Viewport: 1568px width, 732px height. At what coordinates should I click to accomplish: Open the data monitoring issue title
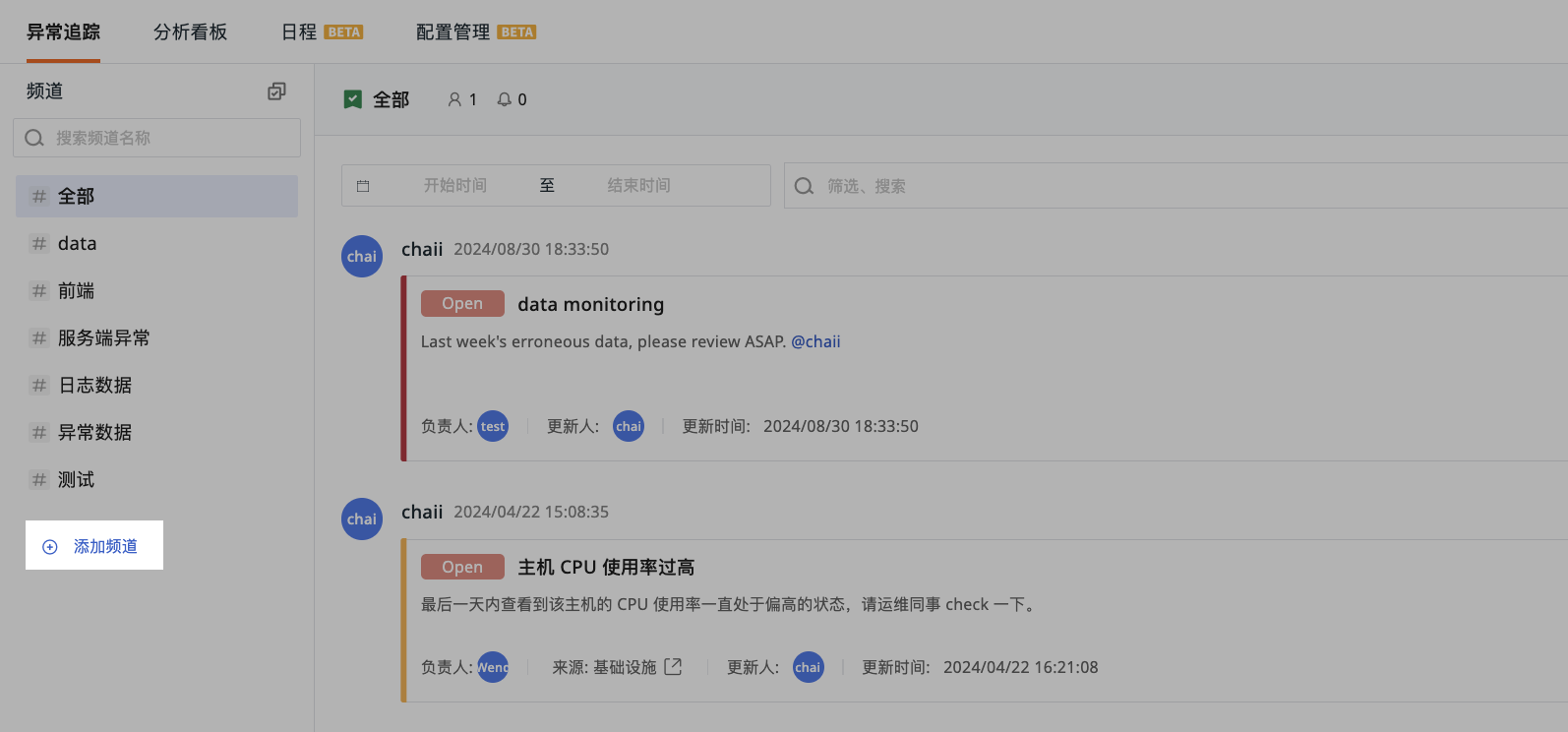pos(590,304)
